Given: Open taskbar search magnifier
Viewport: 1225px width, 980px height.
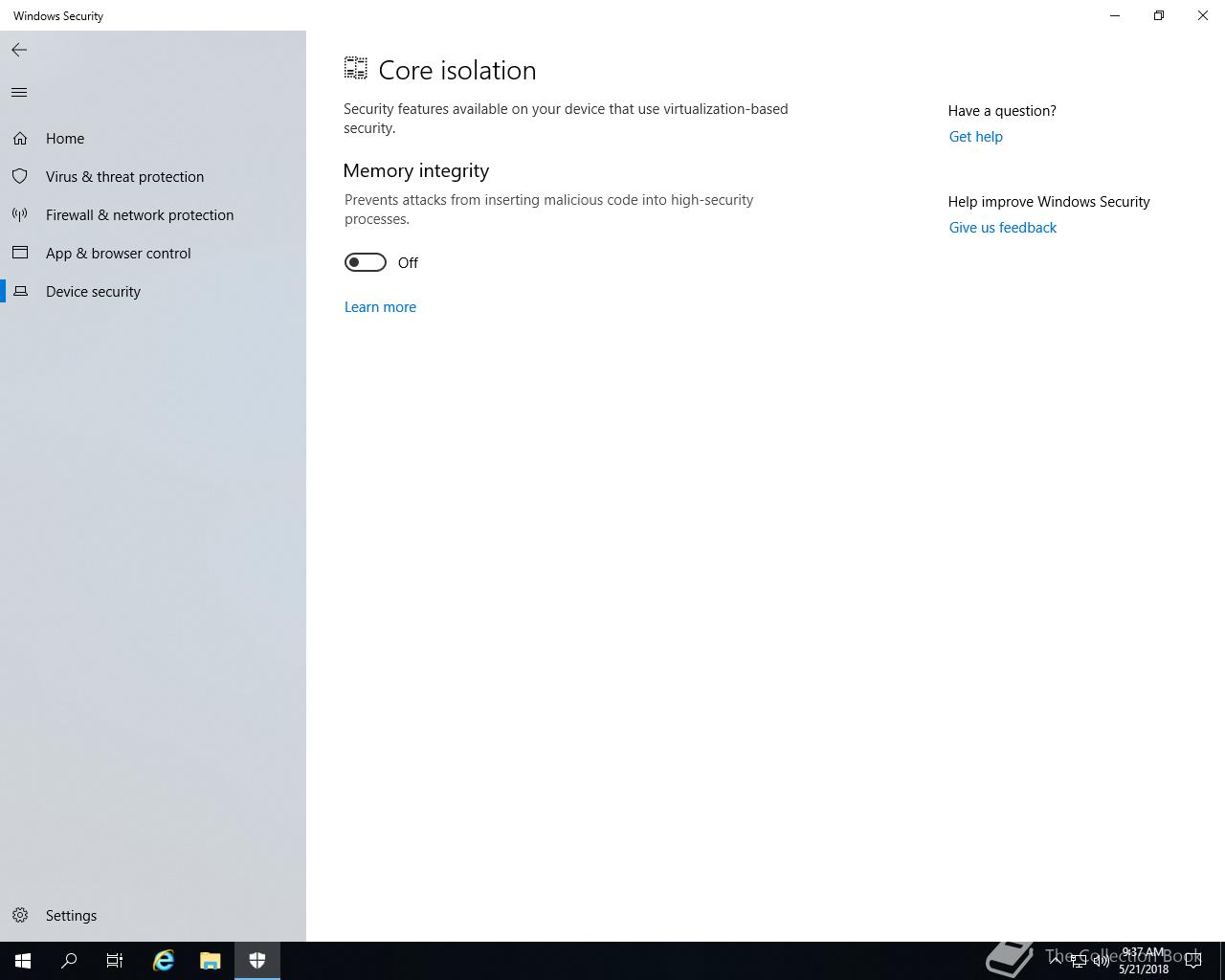Looking at the screenshot, I should 69,961.
